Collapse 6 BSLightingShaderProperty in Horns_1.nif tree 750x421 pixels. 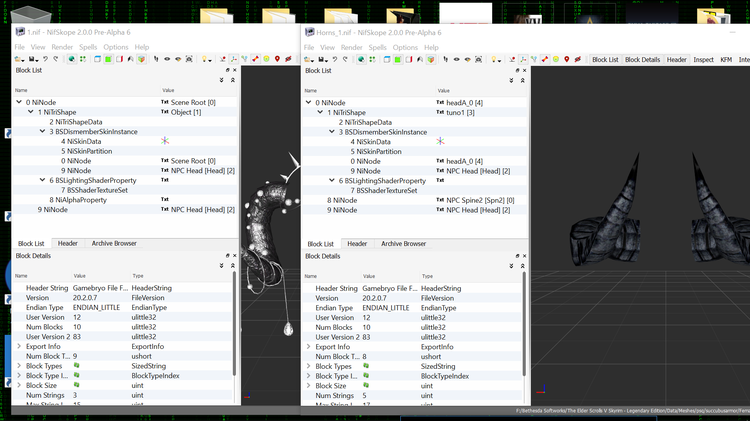pos(331,180)
